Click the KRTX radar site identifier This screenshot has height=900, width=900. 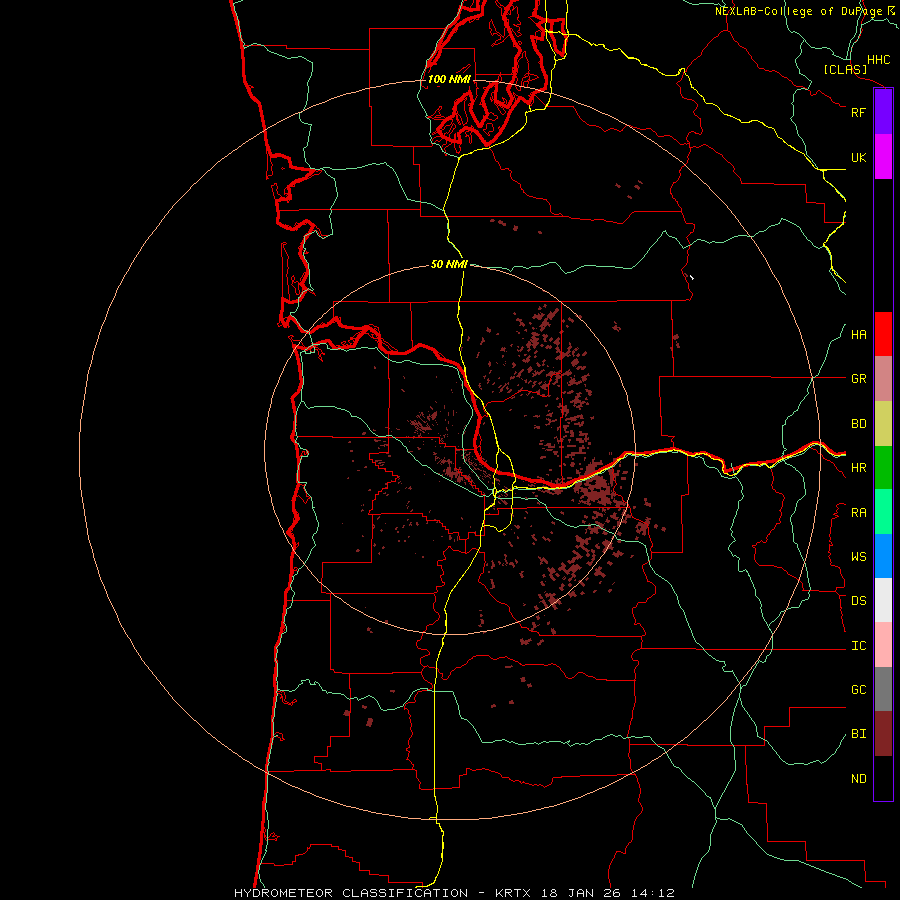point(515,893)
